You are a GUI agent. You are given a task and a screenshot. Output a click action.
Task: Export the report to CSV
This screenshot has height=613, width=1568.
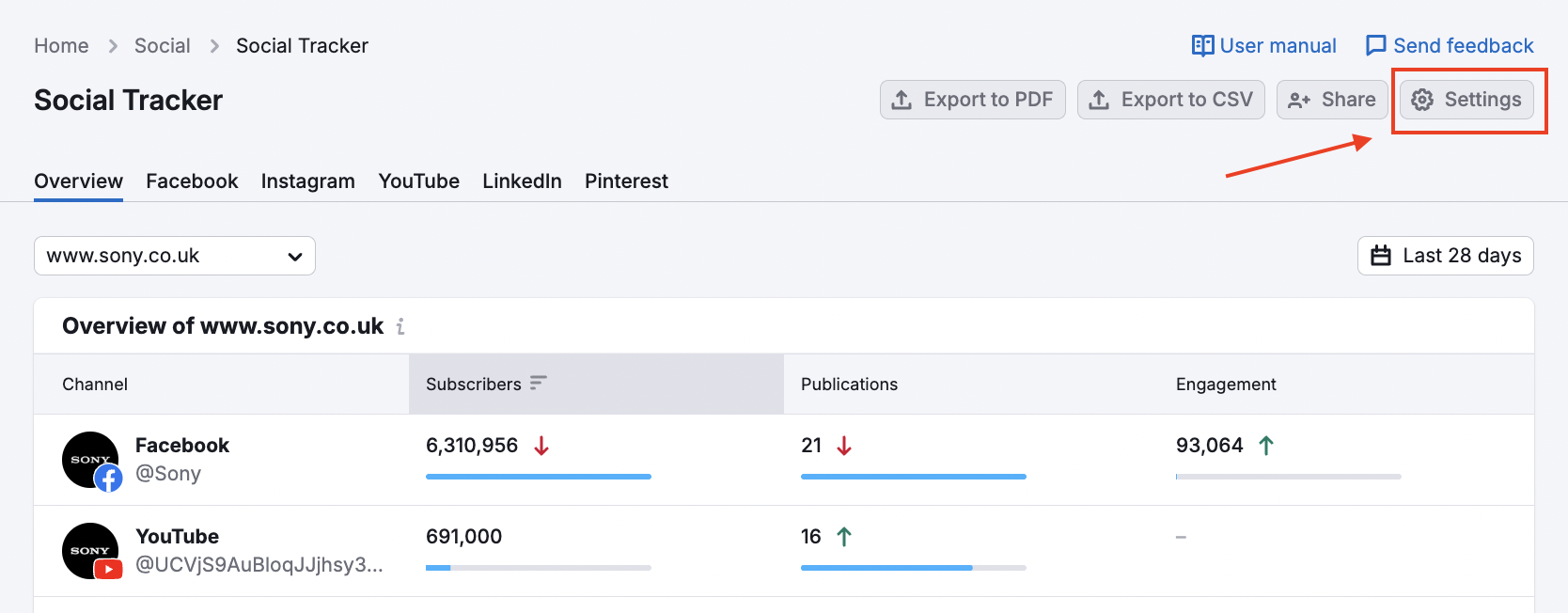pyautogui.click(x=1170, y=100)
